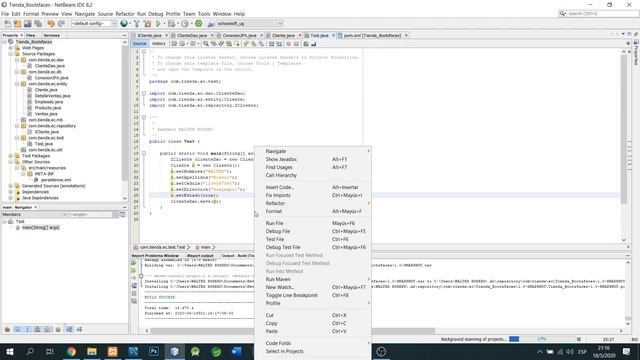Click the Output panel stop icon
Screen dimensions: 640x360
pyautogui.click(x=134, y=293)
